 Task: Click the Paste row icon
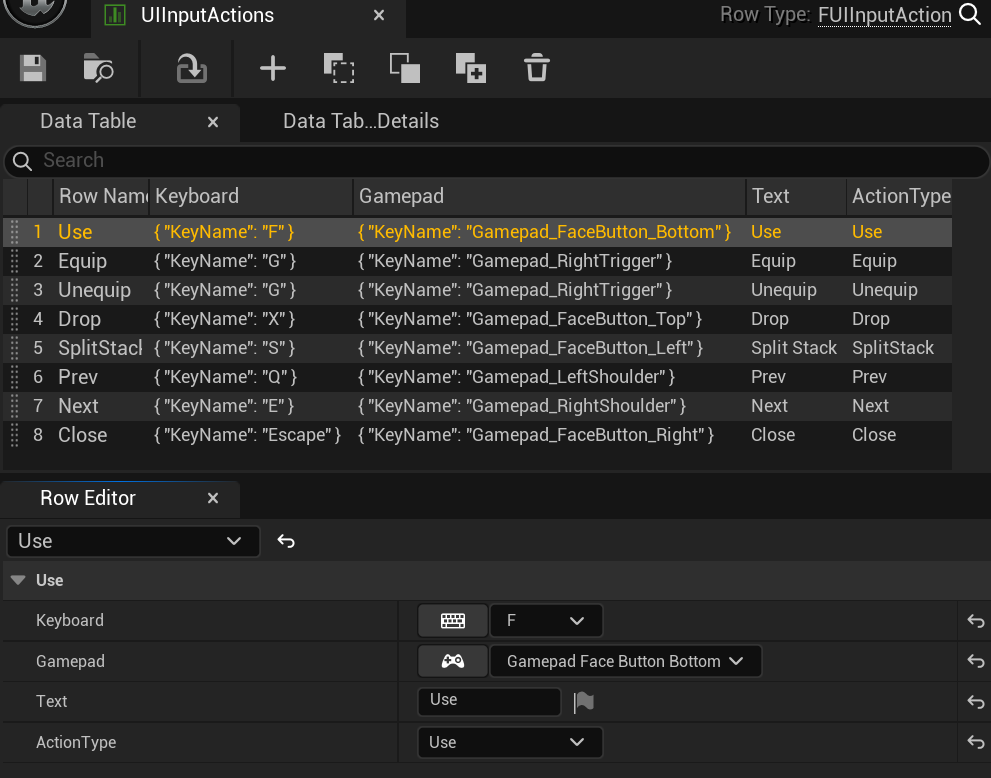[405, 68]
